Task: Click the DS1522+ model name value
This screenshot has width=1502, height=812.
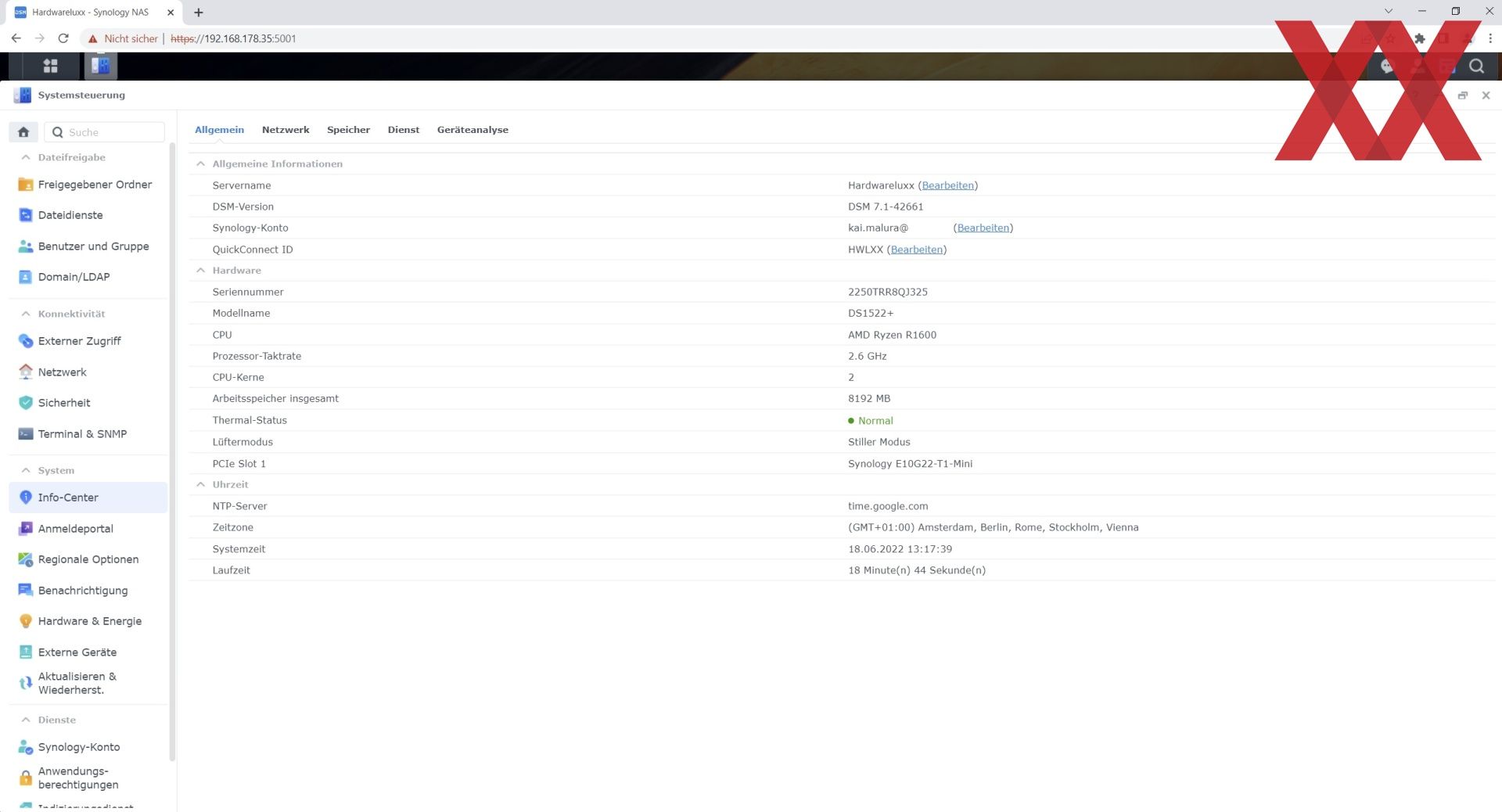Action: 870,313
